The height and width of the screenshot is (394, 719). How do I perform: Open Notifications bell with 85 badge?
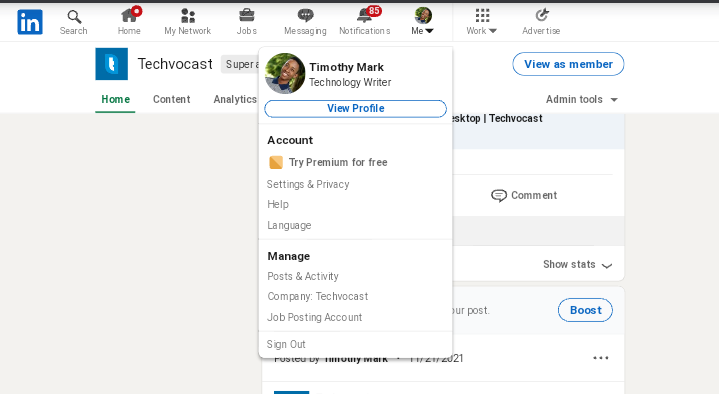tap(365, 15)
